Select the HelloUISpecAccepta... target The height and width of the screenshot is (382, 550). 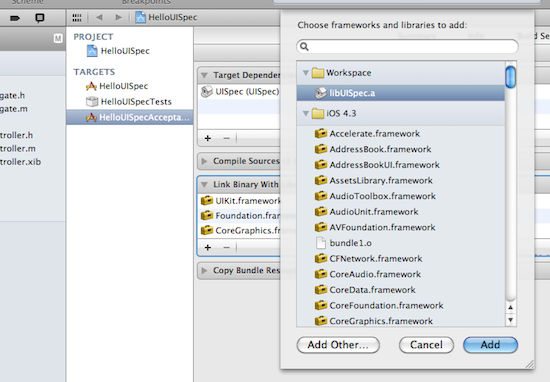pos(129,117)
